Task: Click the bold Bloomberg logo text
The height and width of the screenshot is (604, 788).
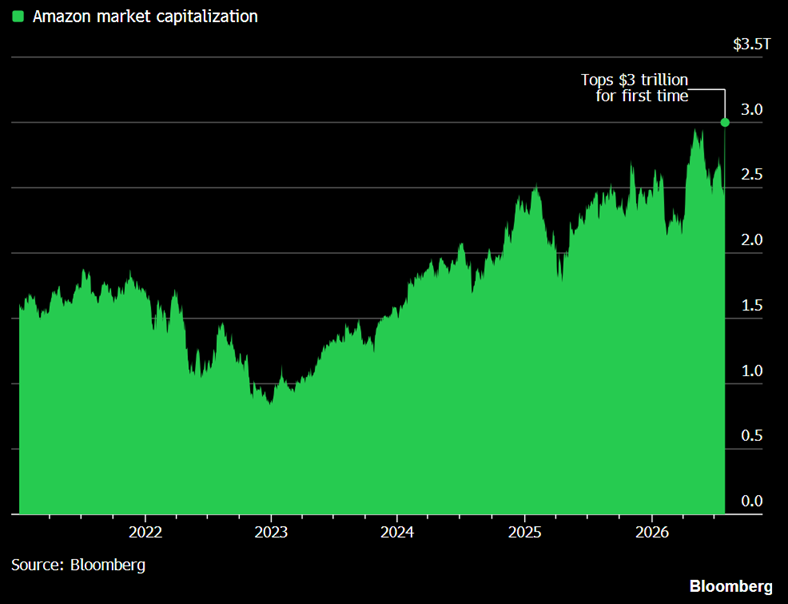Action: (731, 586)
